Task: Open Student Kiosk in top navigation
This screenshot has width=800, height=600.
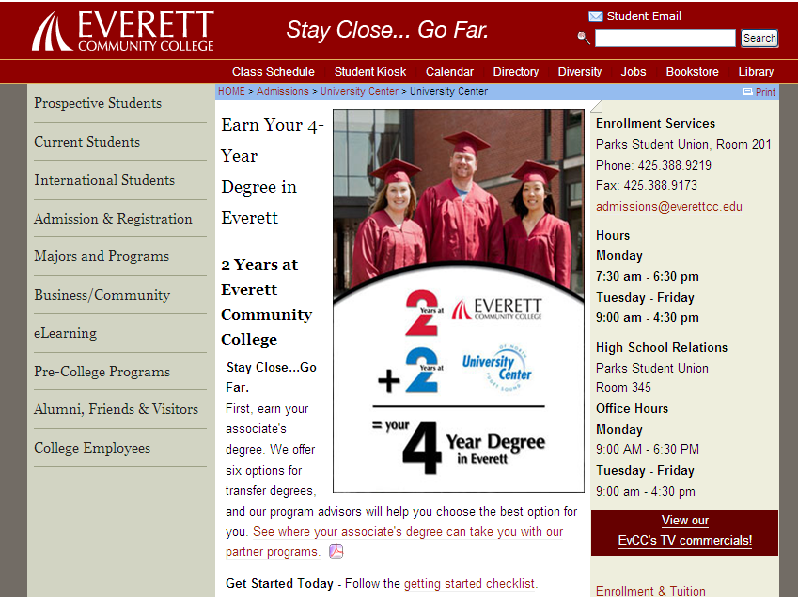Action: [370, 72]
